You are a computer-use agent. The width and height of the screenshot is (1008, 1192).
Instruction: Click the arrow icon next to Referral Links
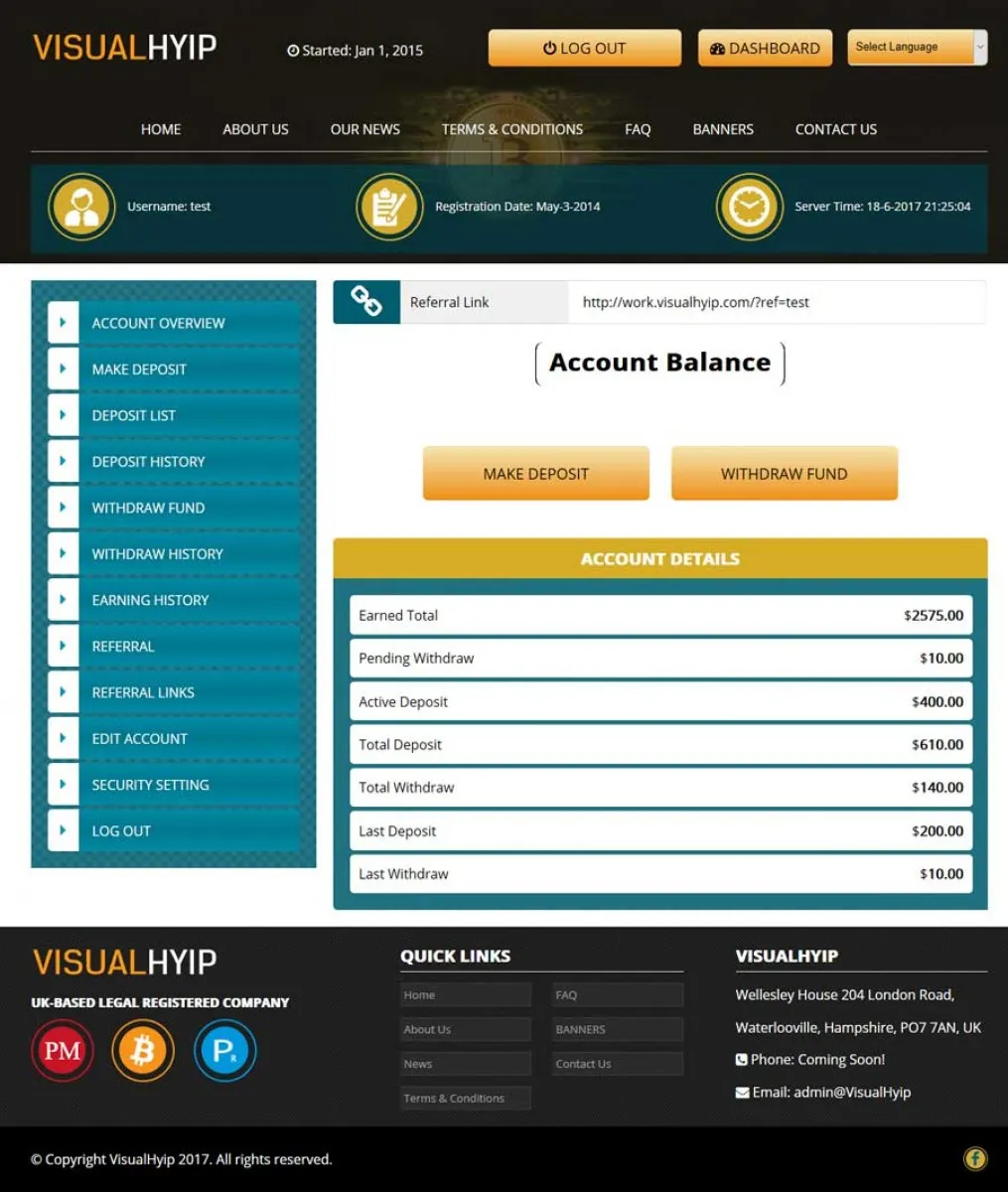pyautogui.click(x=63, y=692)
